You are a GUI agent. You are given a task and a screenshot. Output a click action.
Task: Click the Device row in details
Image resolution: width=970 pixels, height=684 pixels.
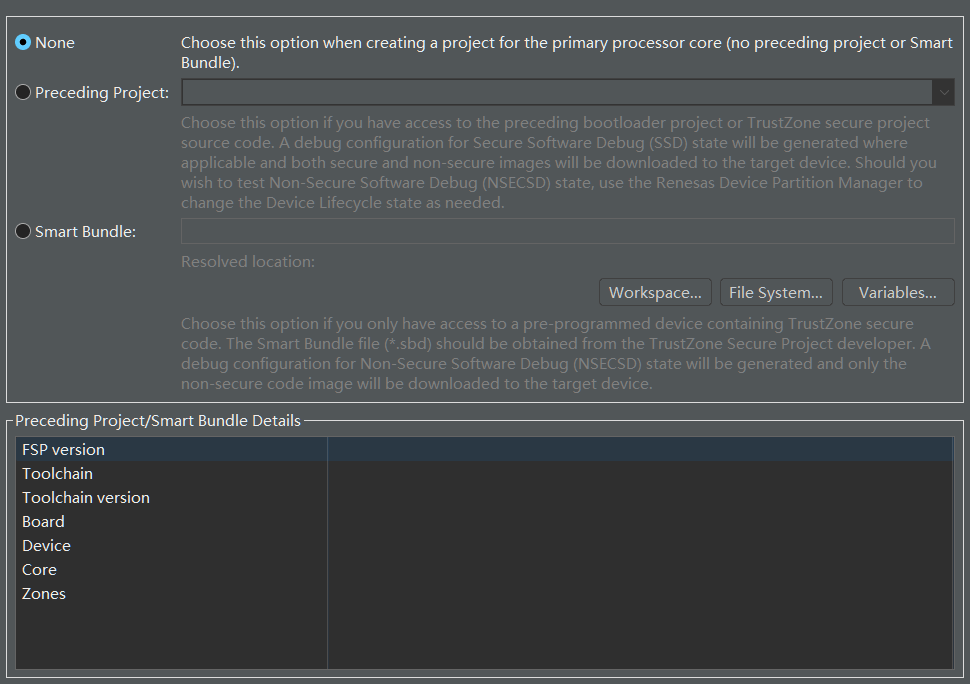click(484, 545)
